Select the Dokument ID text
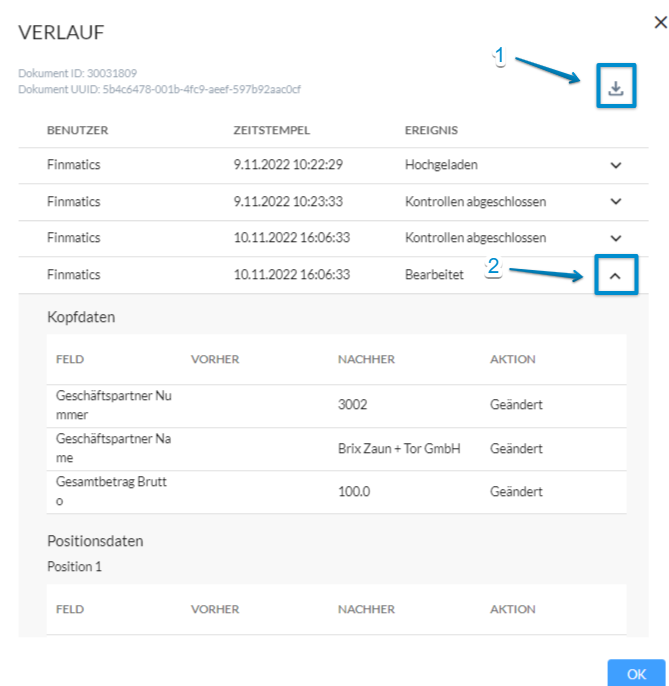 click(x=77, y=73)
